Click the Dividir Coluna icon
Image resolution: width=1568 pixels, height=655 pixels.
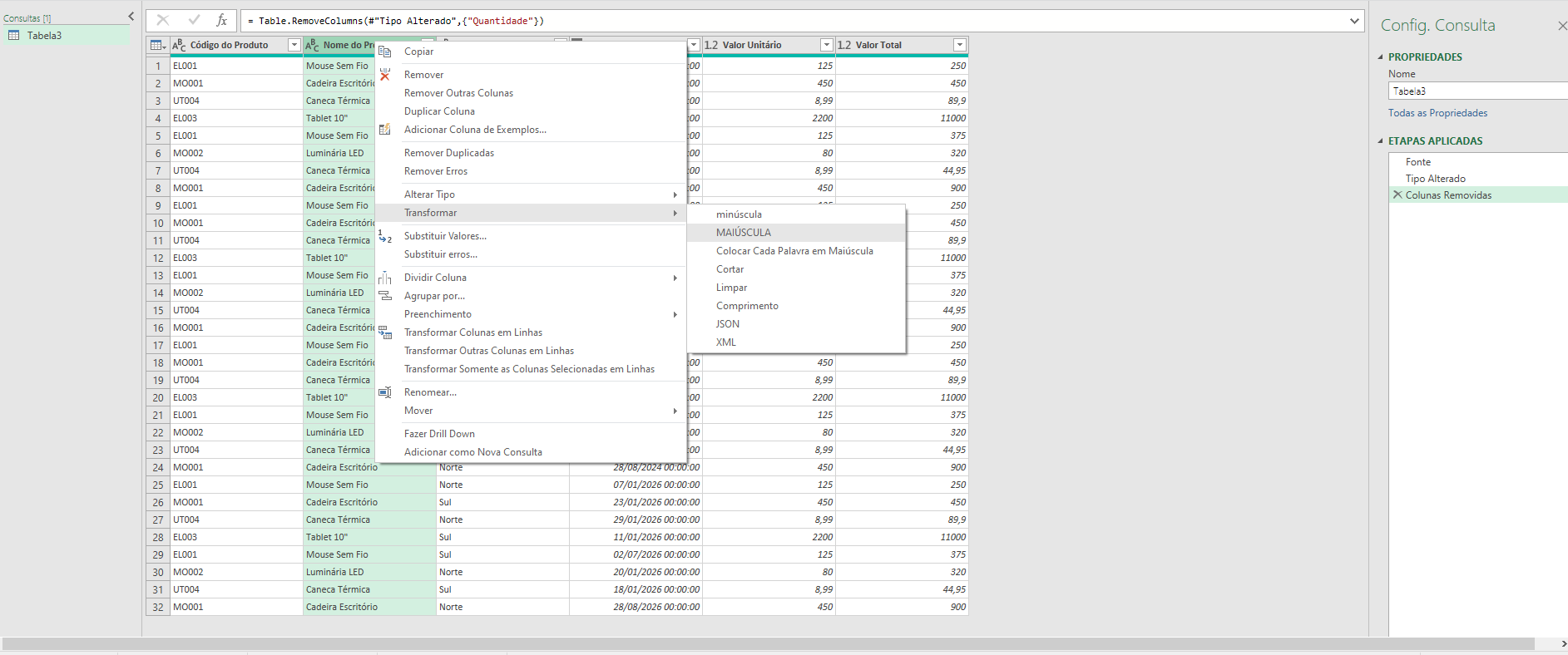point(385,278)
